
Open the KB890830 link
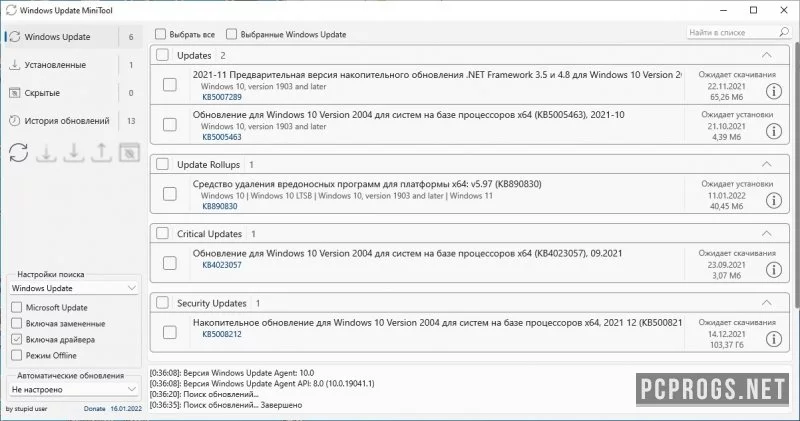[x=220, y=206]
